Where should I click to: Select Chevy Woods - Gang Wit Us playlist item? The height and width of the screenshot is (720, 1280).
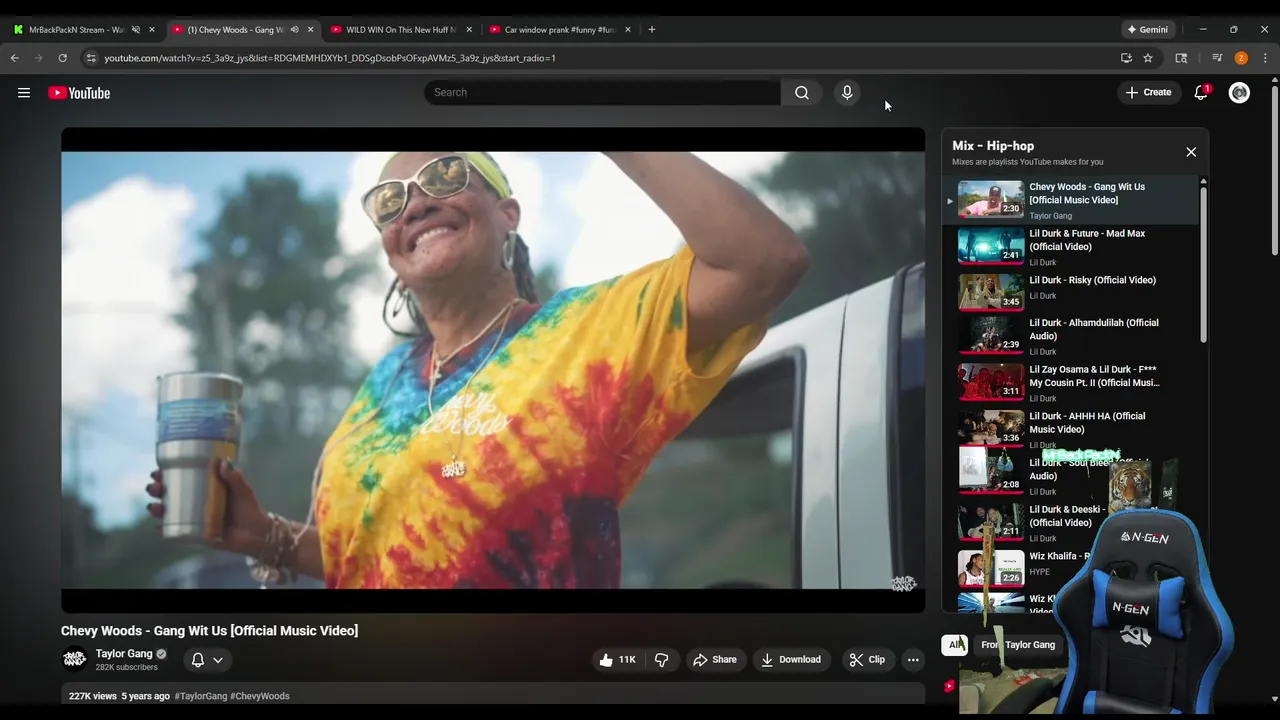point(1071,200)
